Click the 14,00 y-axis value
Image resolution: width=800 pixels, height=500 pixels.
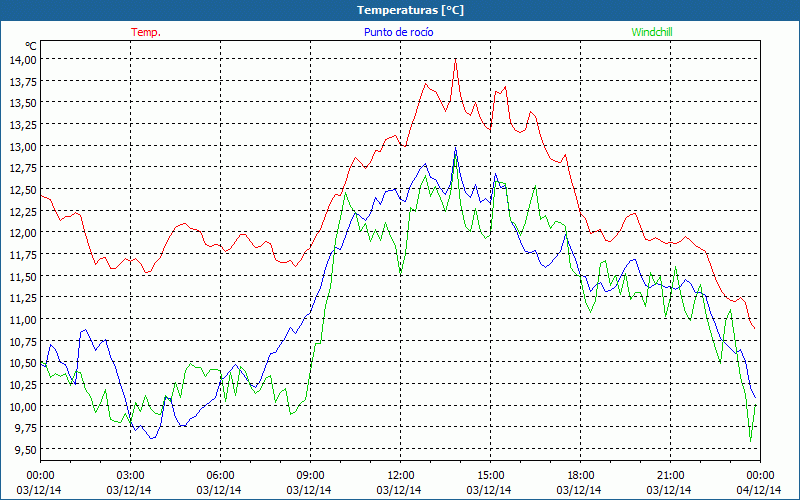tap(23, 59)
